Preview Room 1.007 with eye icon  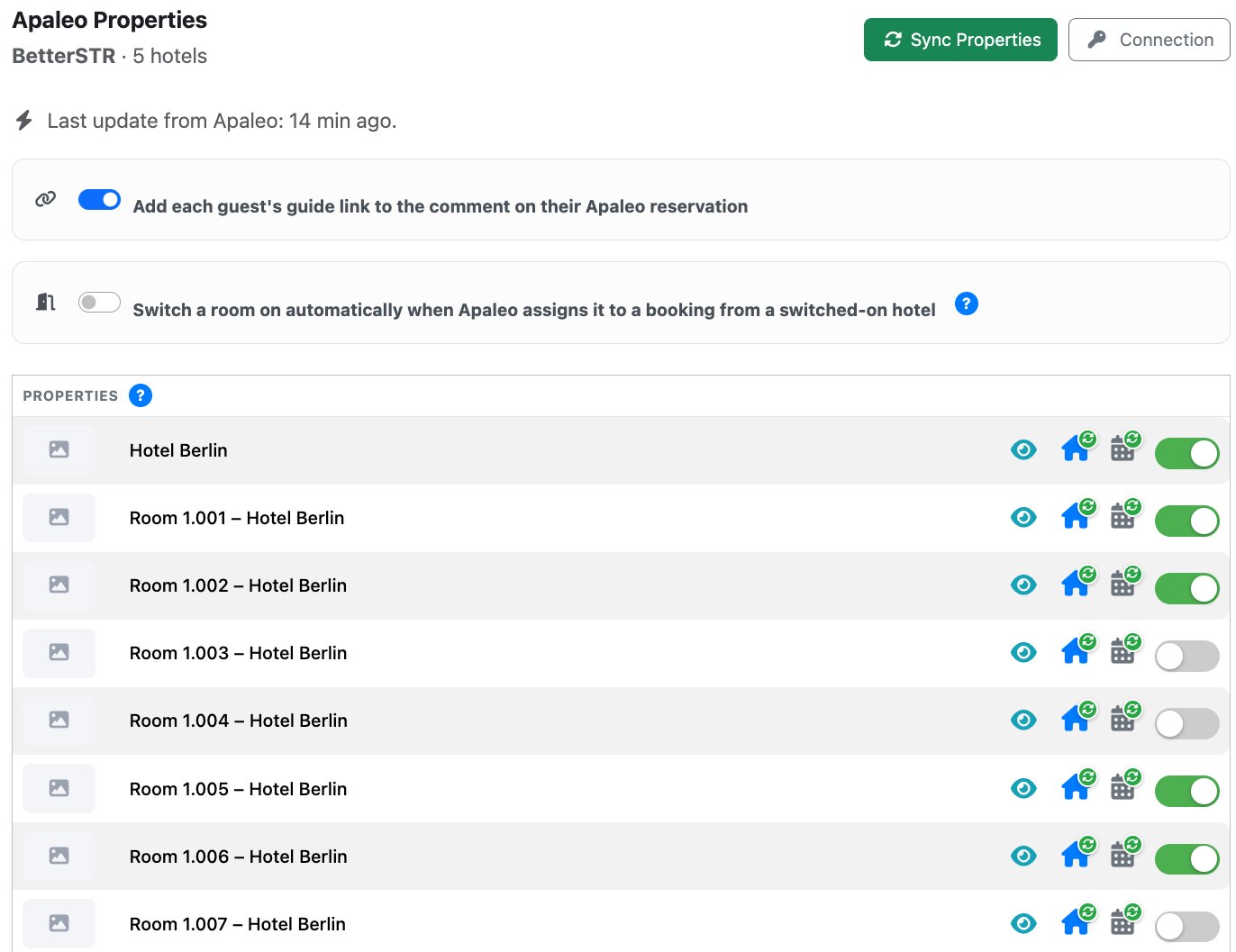(x=1023, y=923)
